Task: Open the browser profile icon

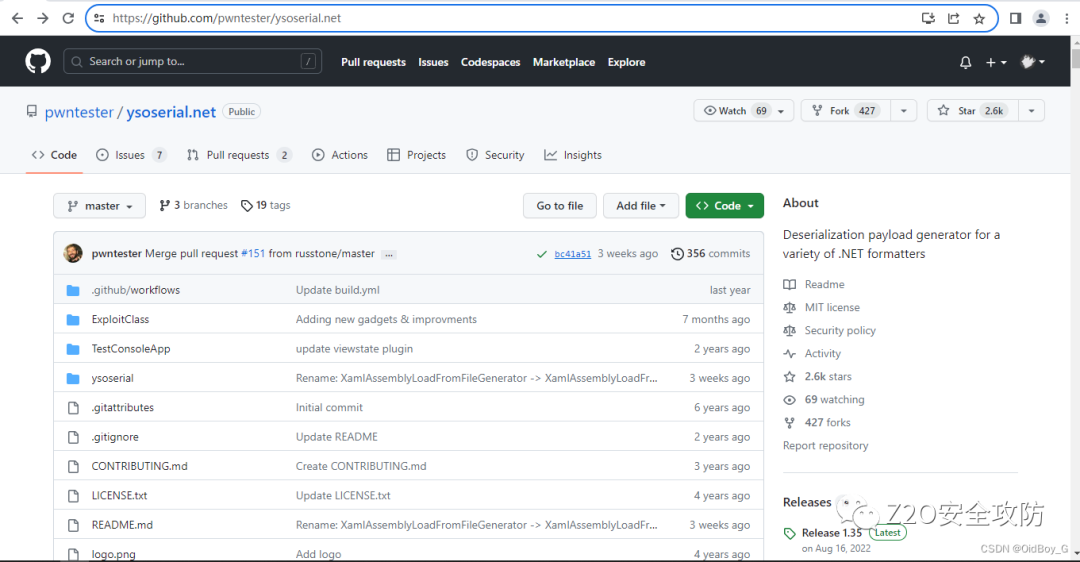Action: [1041, 19]
